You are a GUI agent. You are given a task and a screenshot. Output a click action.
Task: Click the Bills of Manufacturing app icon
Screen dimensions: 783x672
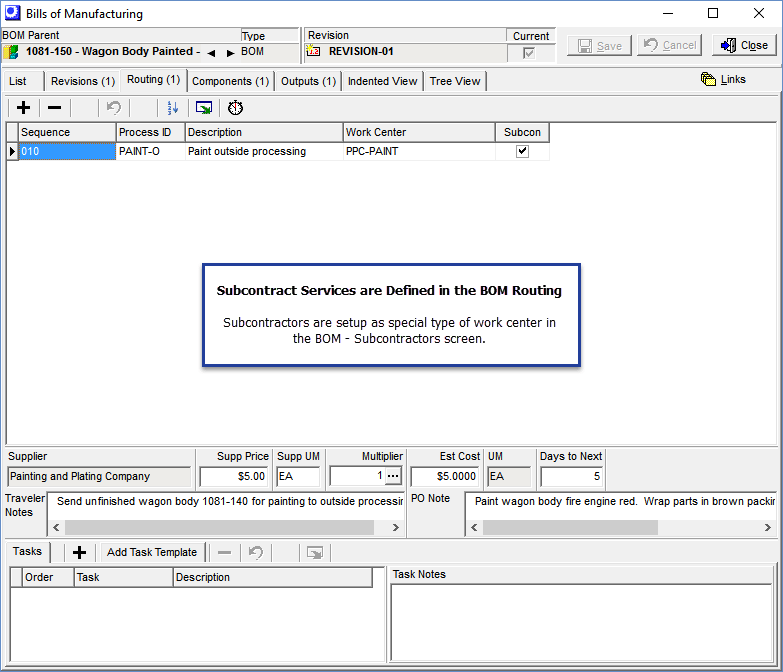[x=12, y=12]
